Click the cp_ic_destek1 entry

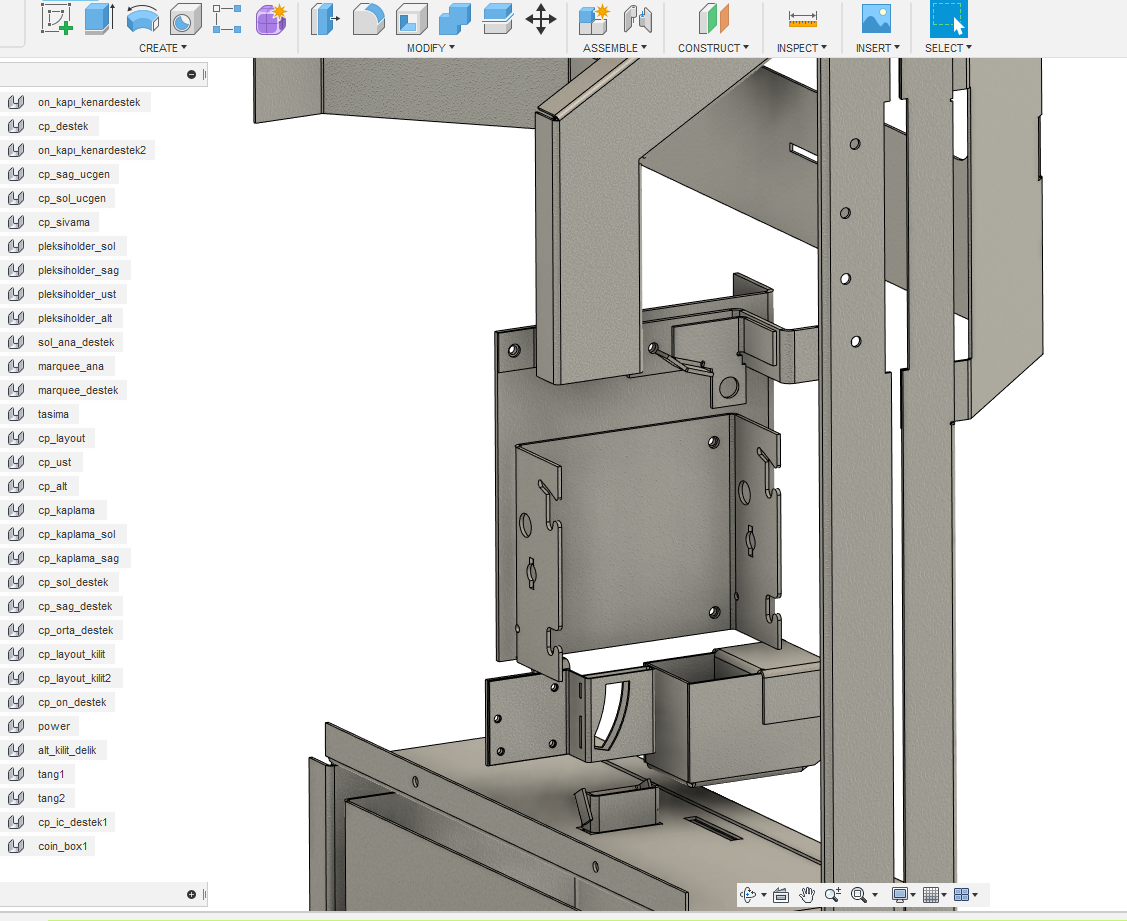click(x=73, y=823)
